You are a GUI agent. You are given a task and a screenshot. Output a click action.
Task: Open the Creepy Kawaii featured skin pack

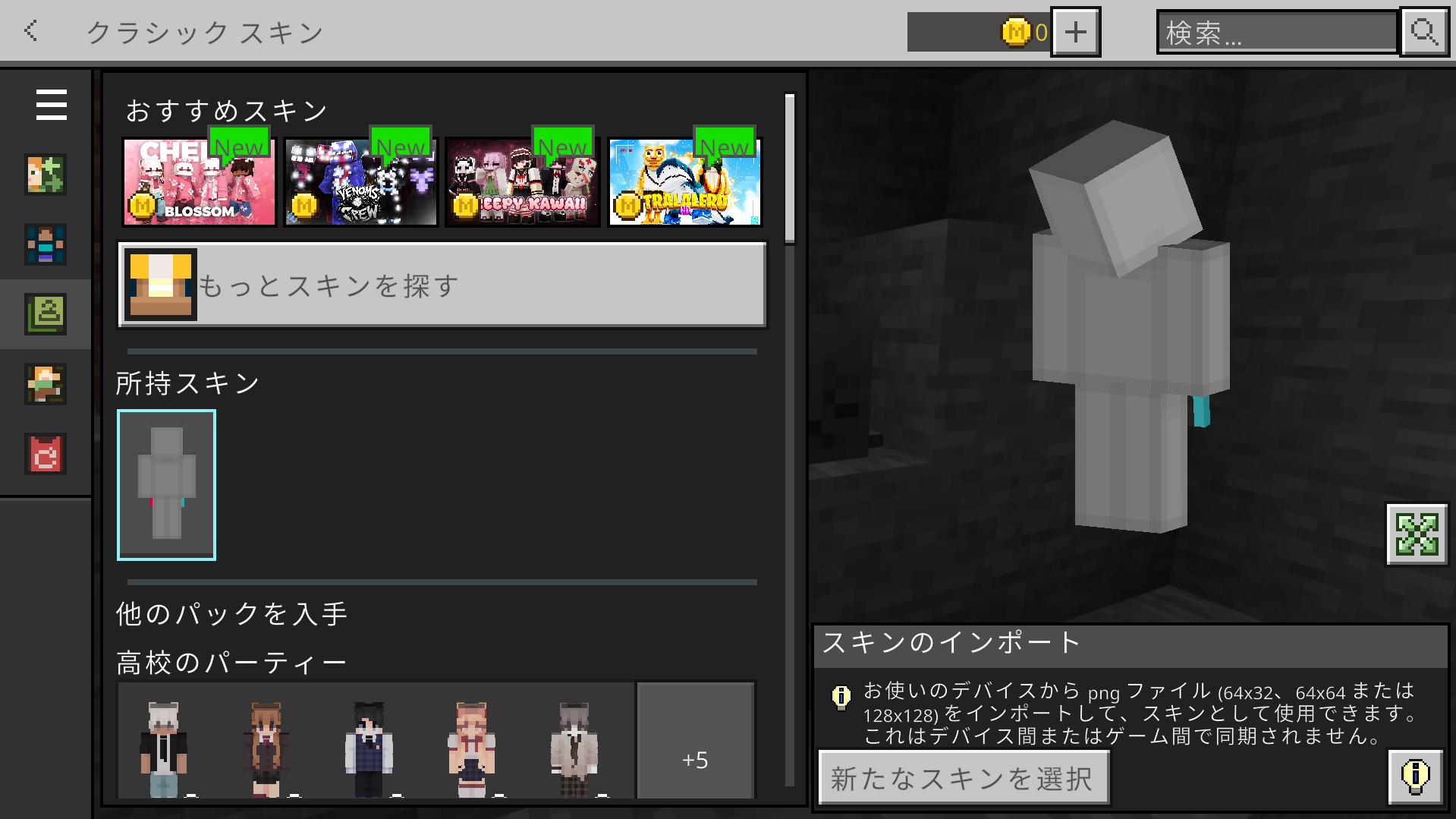pos(523,182)
